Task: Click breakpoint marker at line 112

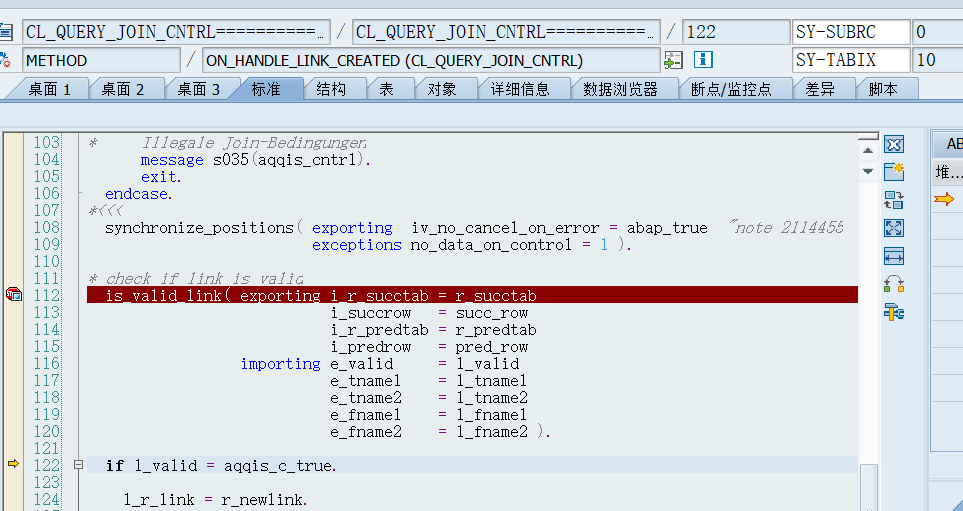Action: pyautogui.click(x=14, y=295)
